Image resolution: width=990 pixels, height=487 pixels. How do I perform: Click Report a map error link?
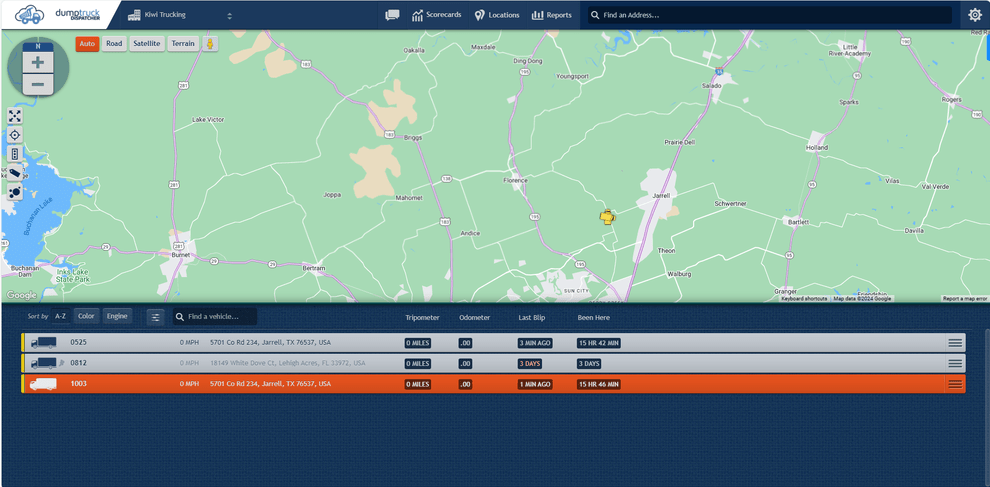pos(964,299)
